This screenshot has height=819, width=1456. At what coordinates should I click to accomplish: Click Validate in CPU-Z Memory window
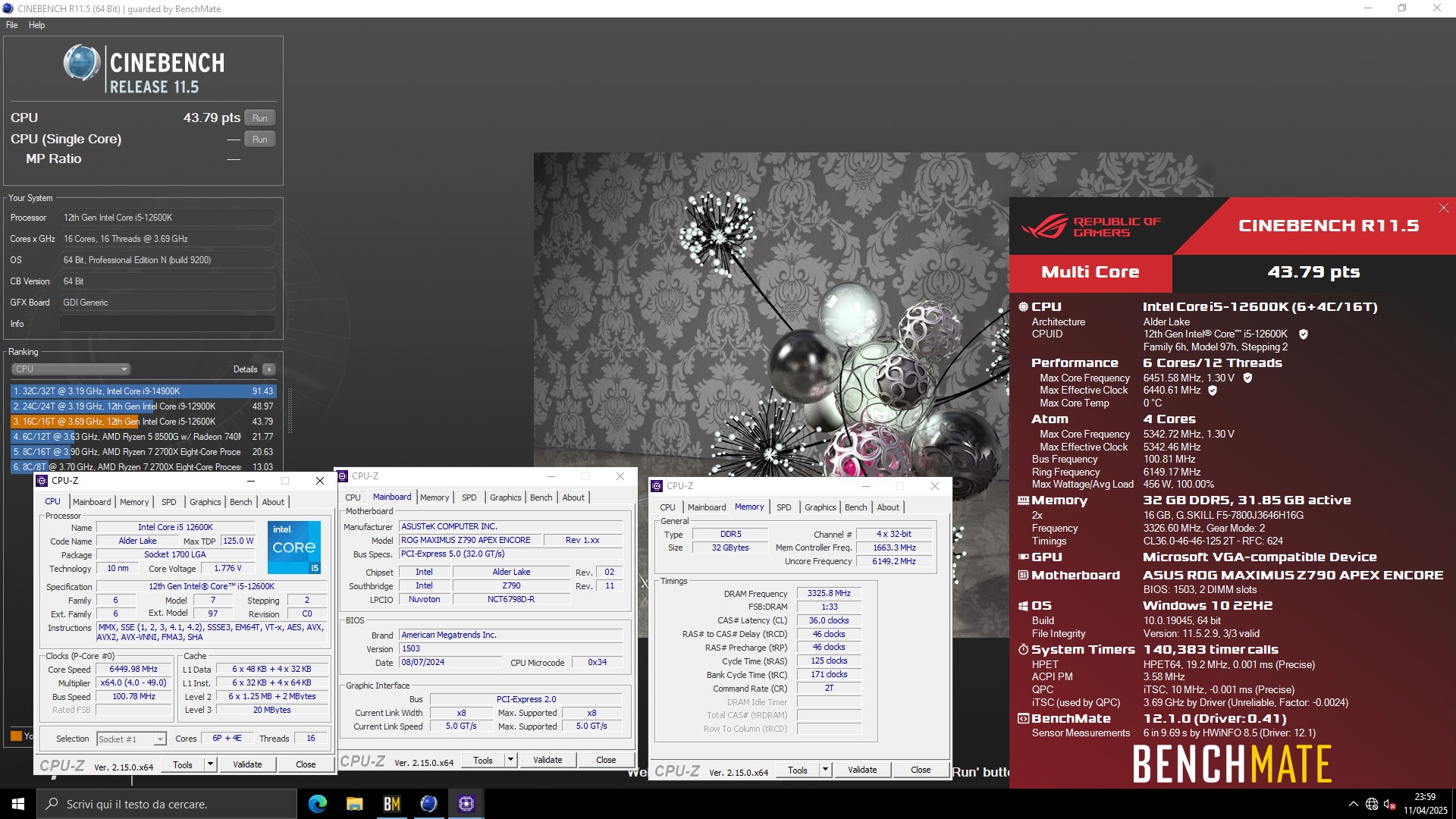coord(862,770)
